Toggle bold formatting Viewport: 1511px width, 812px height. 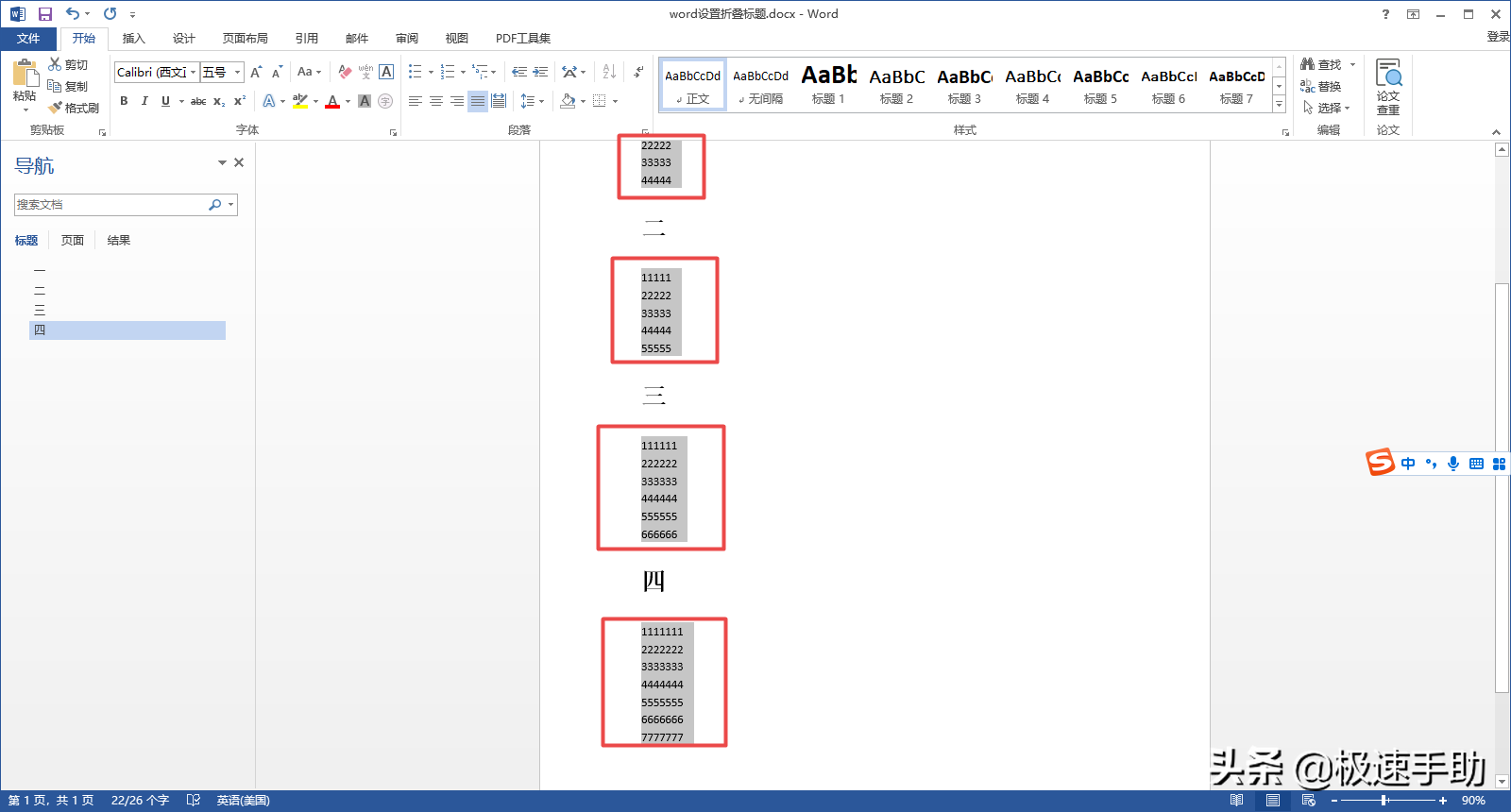point(124,101)
